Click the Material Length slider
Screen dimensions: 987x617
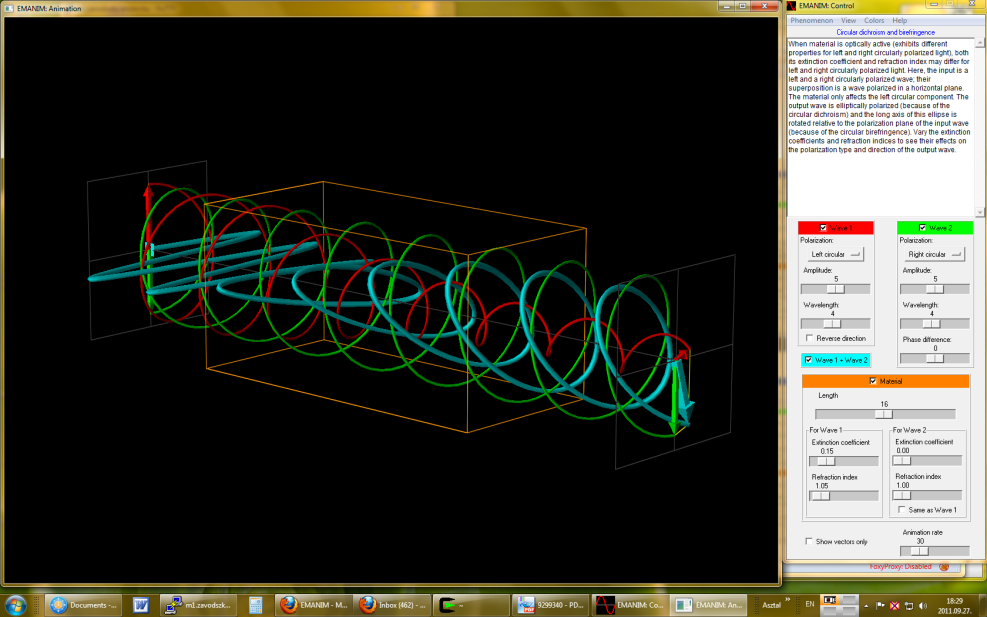[x=884, y=413]
